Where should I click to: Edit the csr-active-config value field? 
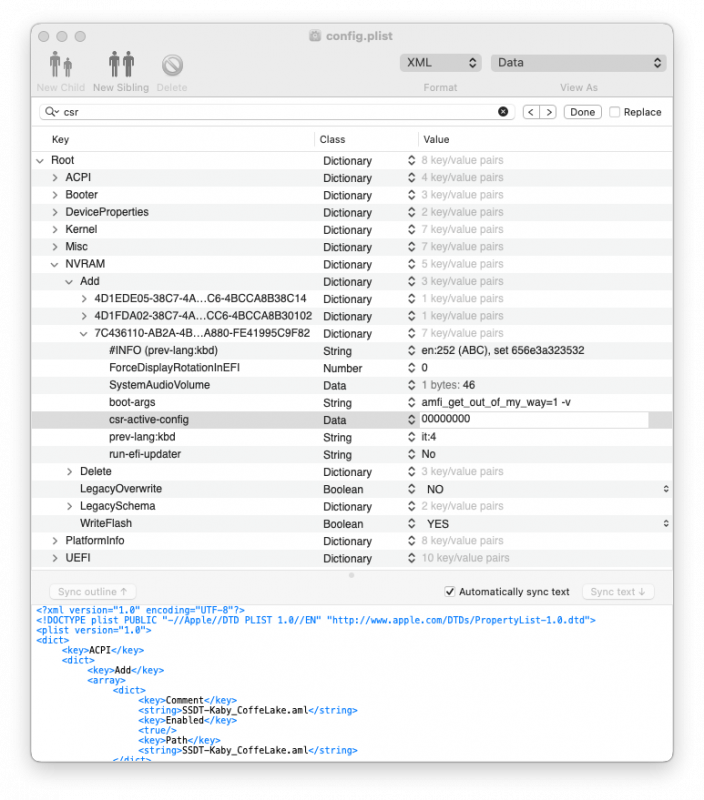pos(534,419)
